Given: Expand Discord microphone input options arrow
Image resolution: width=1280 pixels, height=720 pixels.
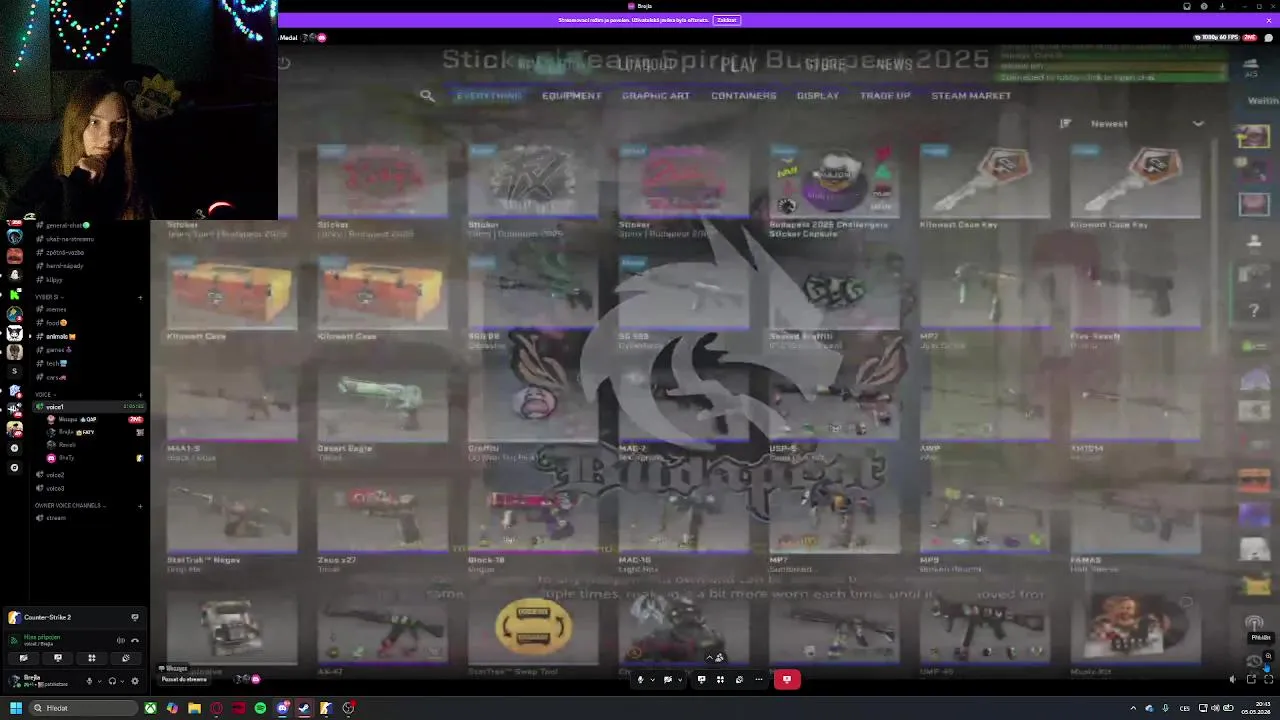Looking at the screenshot, I should (x=99, y=682).
